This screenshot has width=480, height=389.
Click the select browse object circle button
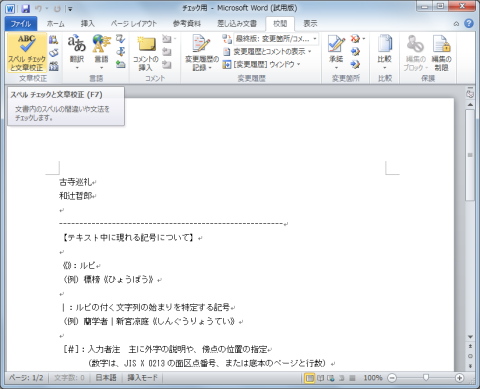click(470, 356)
